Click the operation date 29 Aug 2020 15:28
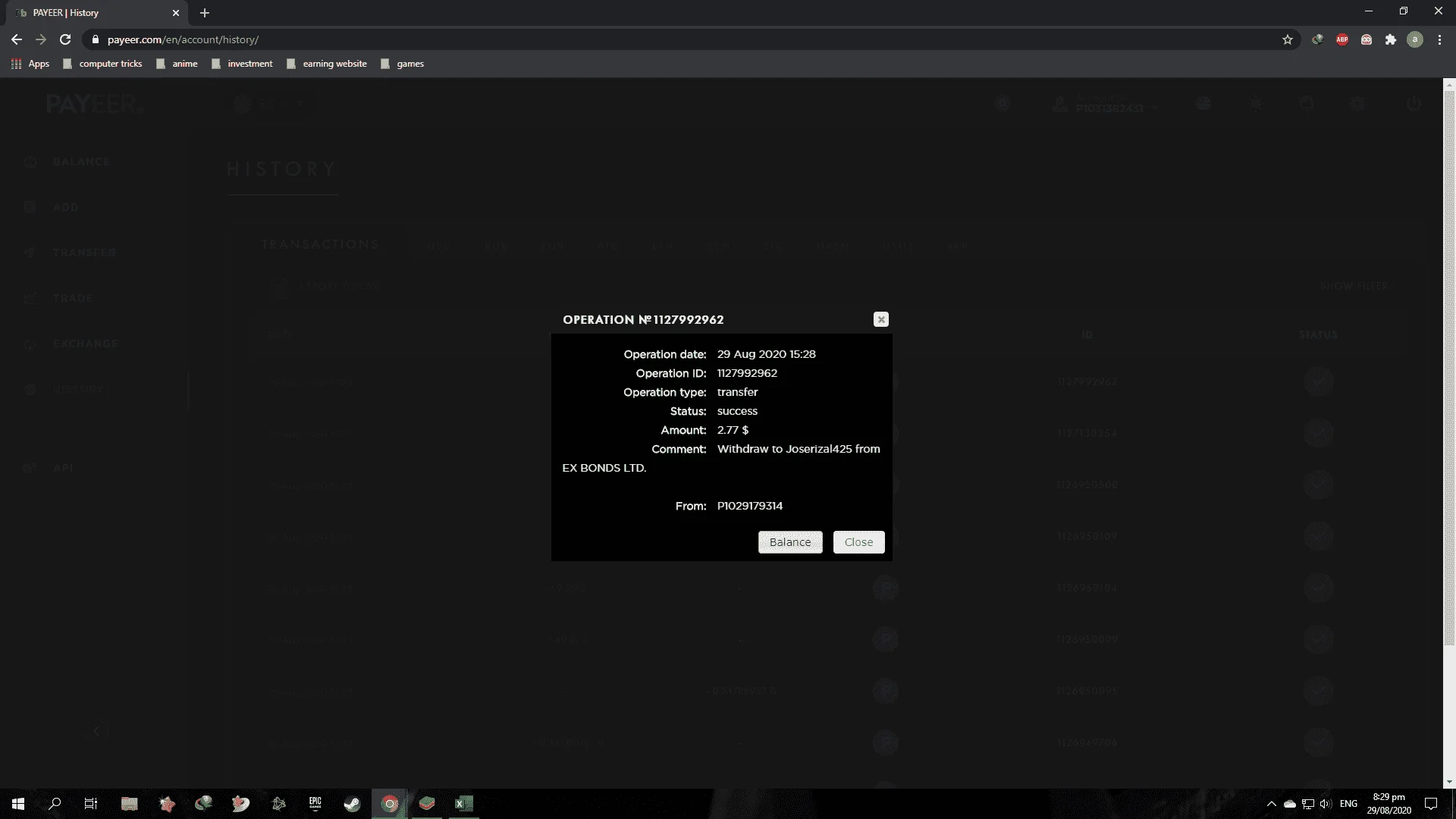The width and height of the screenshot is (1456, 819). click(x=766, y=354)
